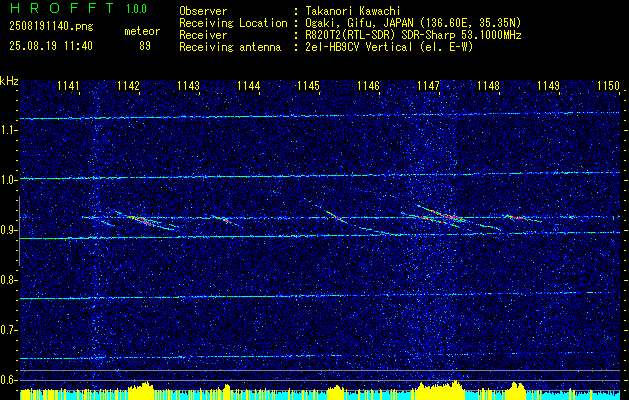Select time marker 1145
This screenshot has height=400, width=629.
pyautogui.click(x=308, y=85)
